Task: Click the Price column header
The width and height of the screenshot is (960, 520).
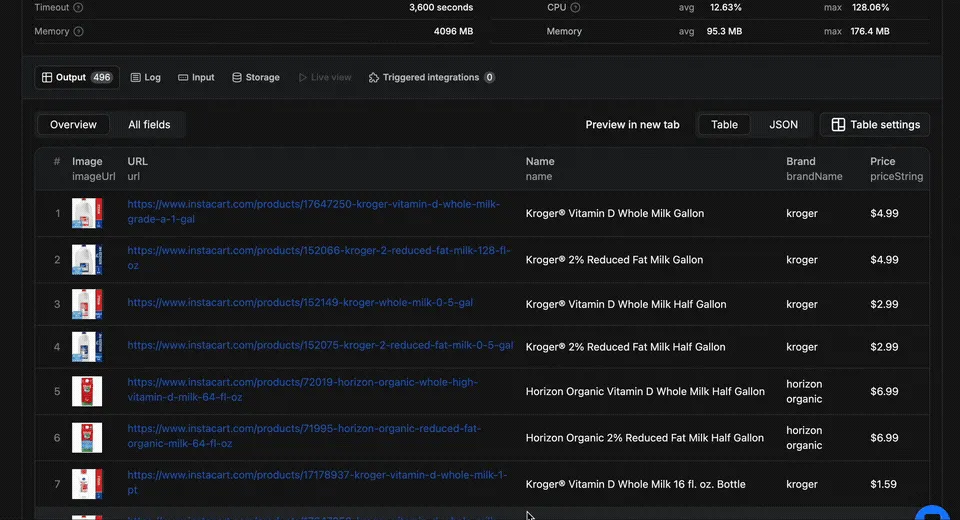Action: 882,162
